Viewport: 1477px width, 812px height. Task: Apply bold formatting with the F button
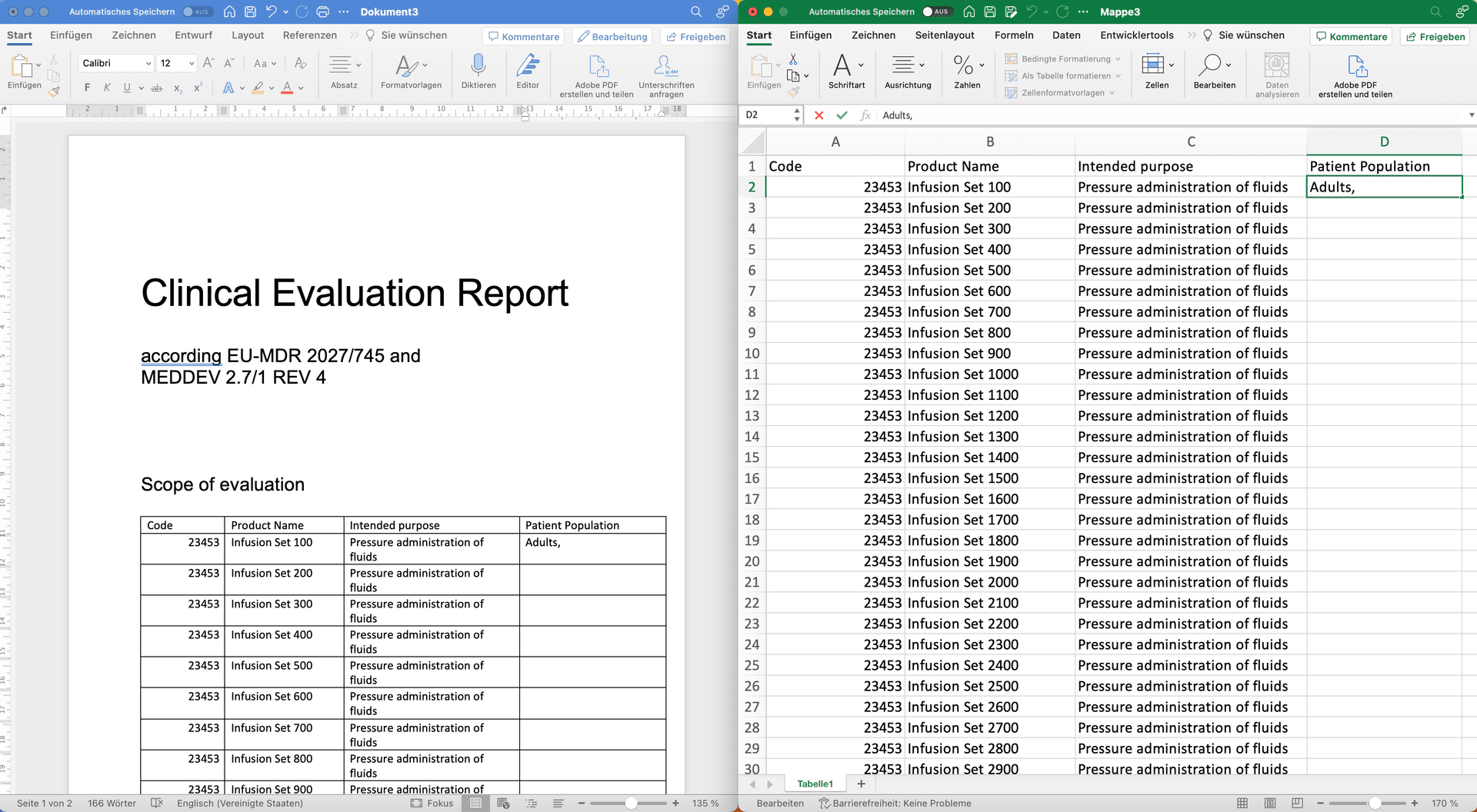(x=86, y=88)
